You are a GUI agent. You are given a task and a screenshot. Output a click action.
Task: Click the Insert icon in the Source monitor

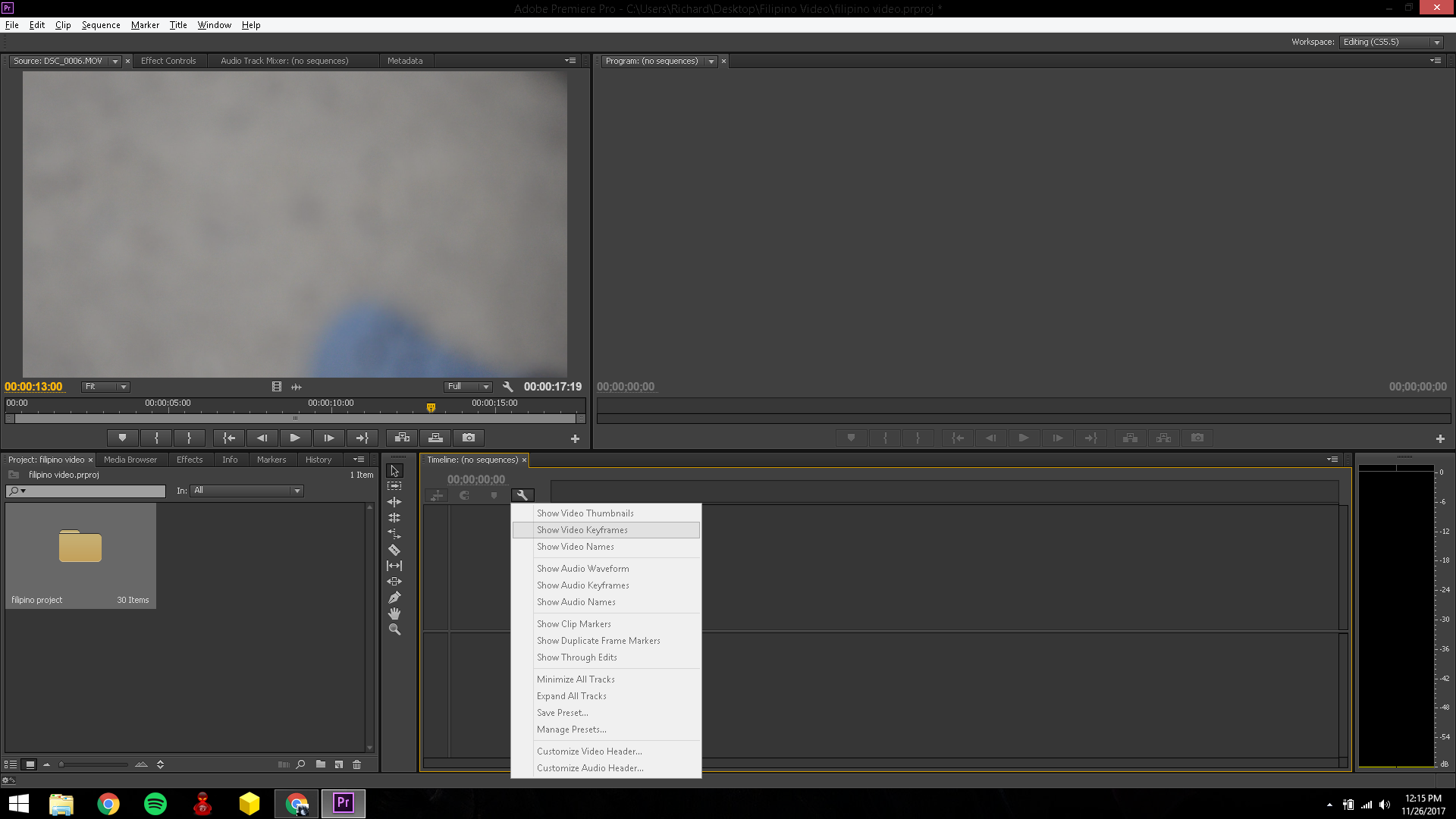[x=401, y=438]
